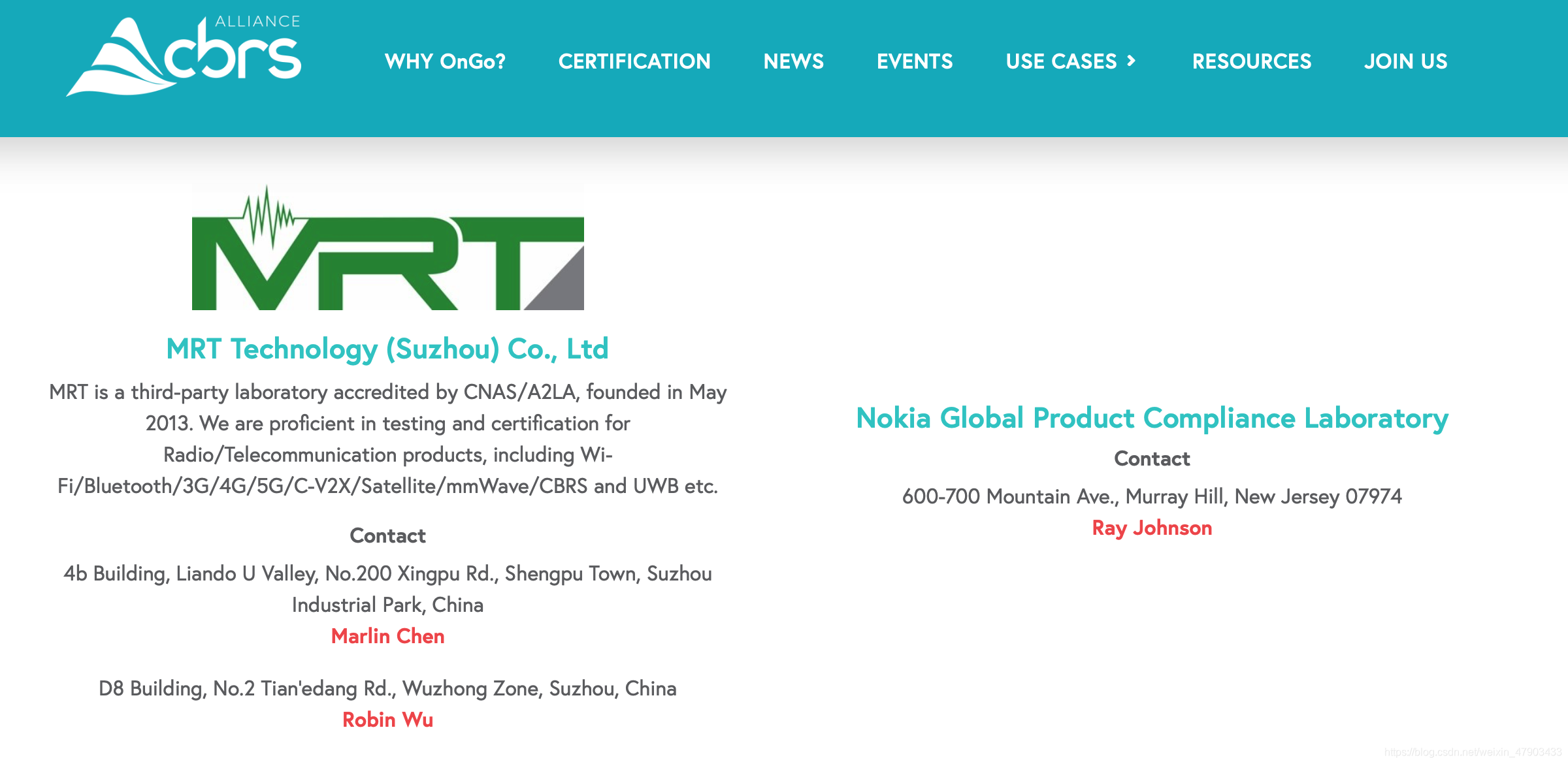
Task: Go to the CERTIFICATION page
Action: click(634, 61)
